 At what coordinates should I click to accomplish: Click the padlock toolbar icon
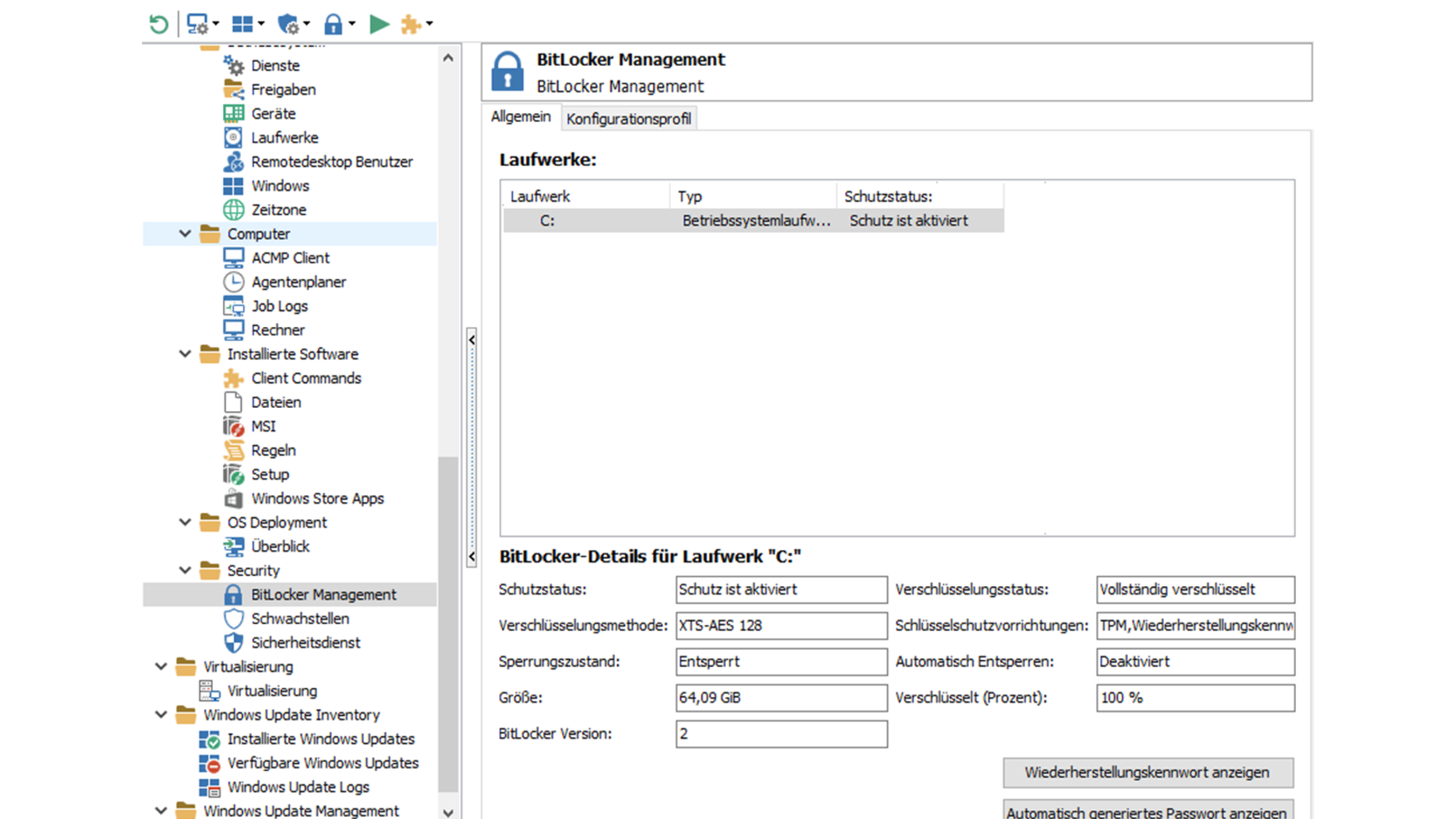click(333, 24)
